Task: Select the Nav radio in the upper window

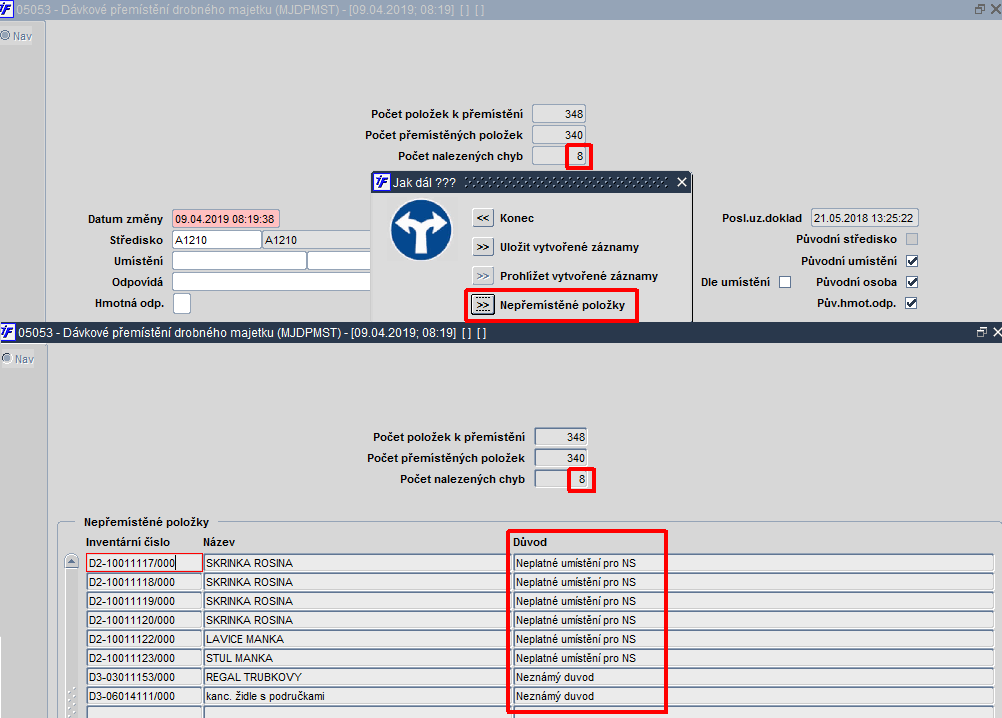Action: (5, 36)
